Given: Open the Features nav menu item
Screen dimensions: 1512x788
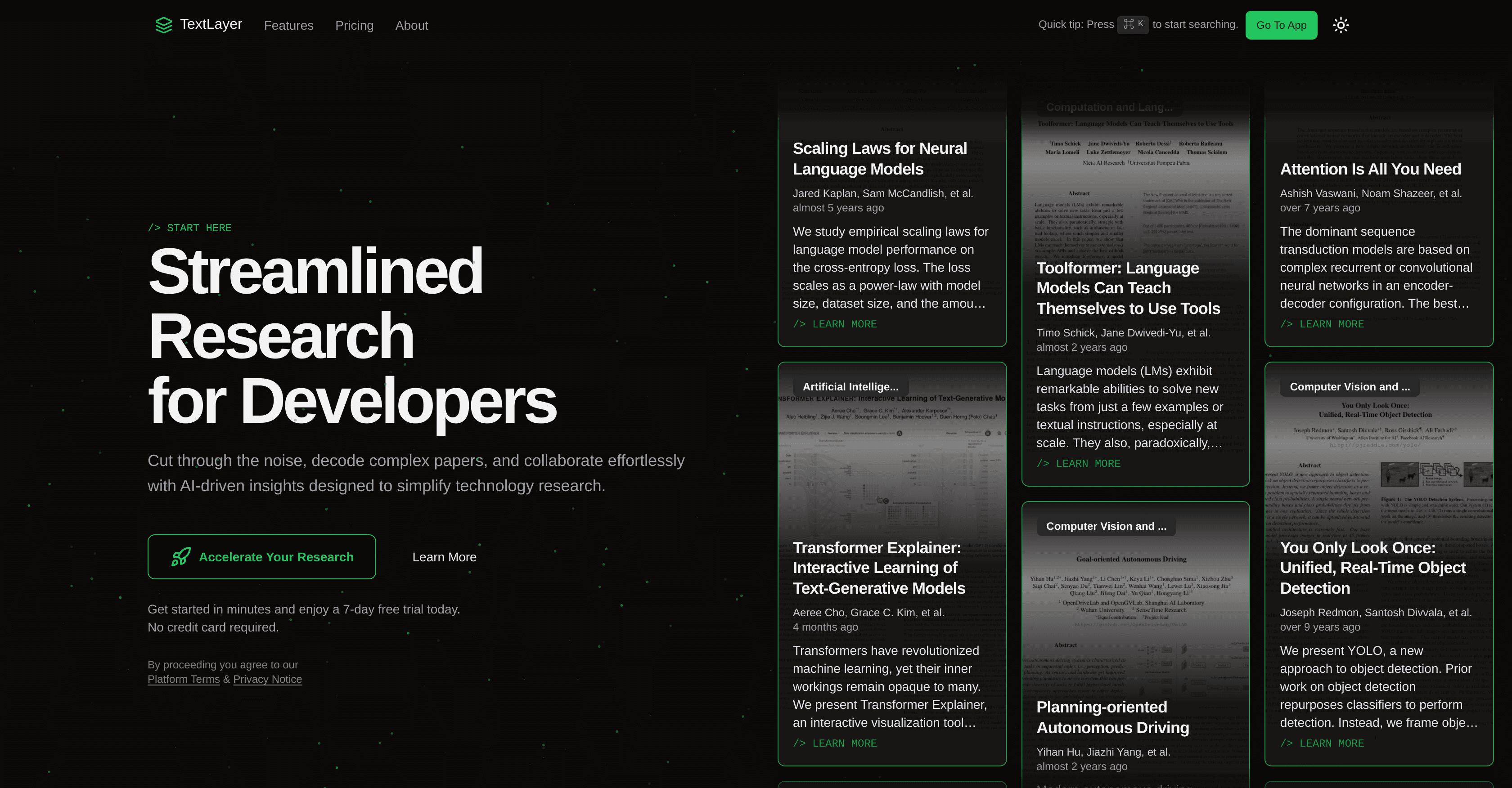Looking at the screenshot, I should click(288, 25).
